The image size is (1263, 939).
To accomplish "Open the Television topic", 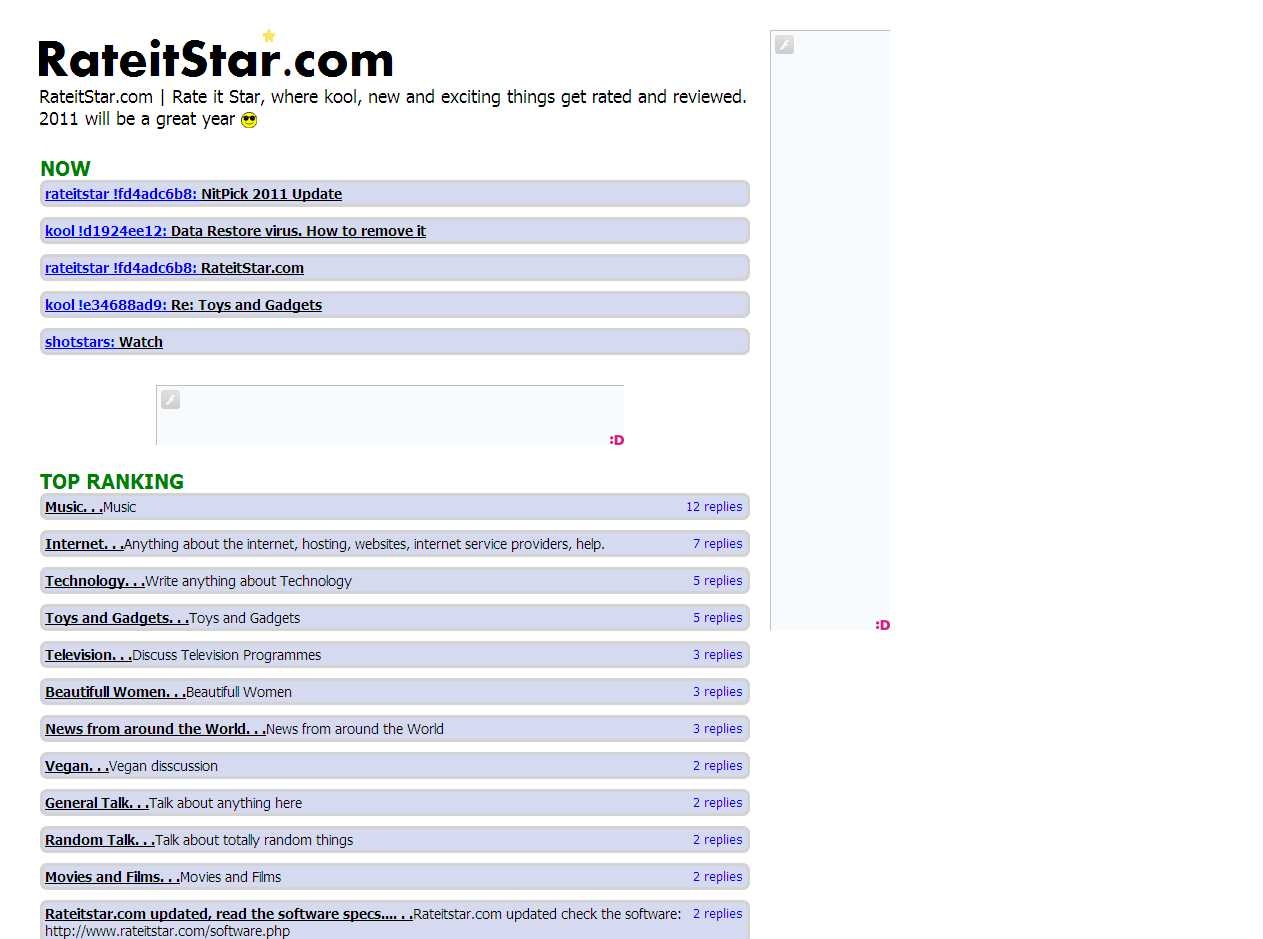I will pyautogui.click(x=88, y=655).
